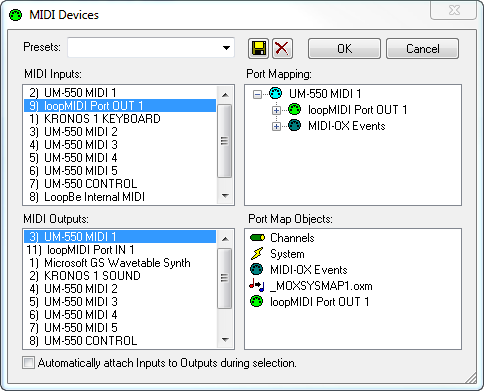Select the System port map object label
This screenshot has height=391, width=484.
tap(287, 254)
